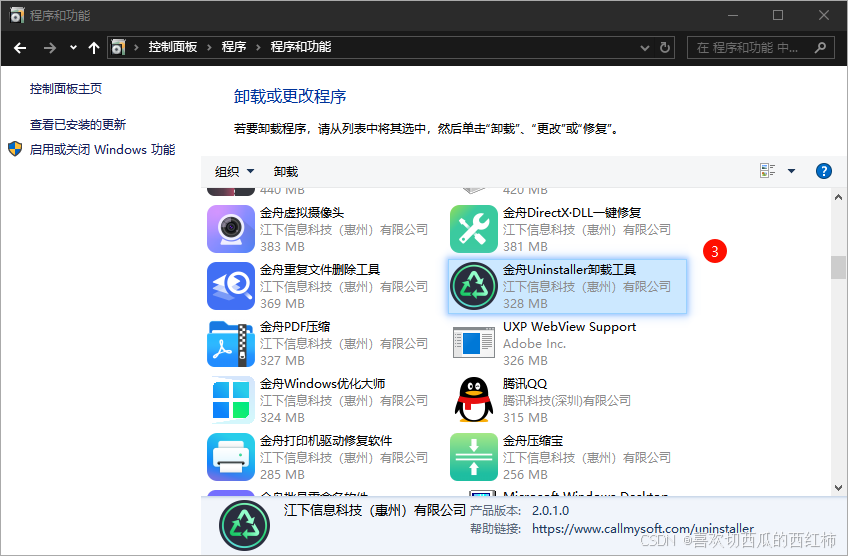Screen dimensions: 848x556
Task: Click the shield icon beside Windows 功能
Action: (15, 149)
